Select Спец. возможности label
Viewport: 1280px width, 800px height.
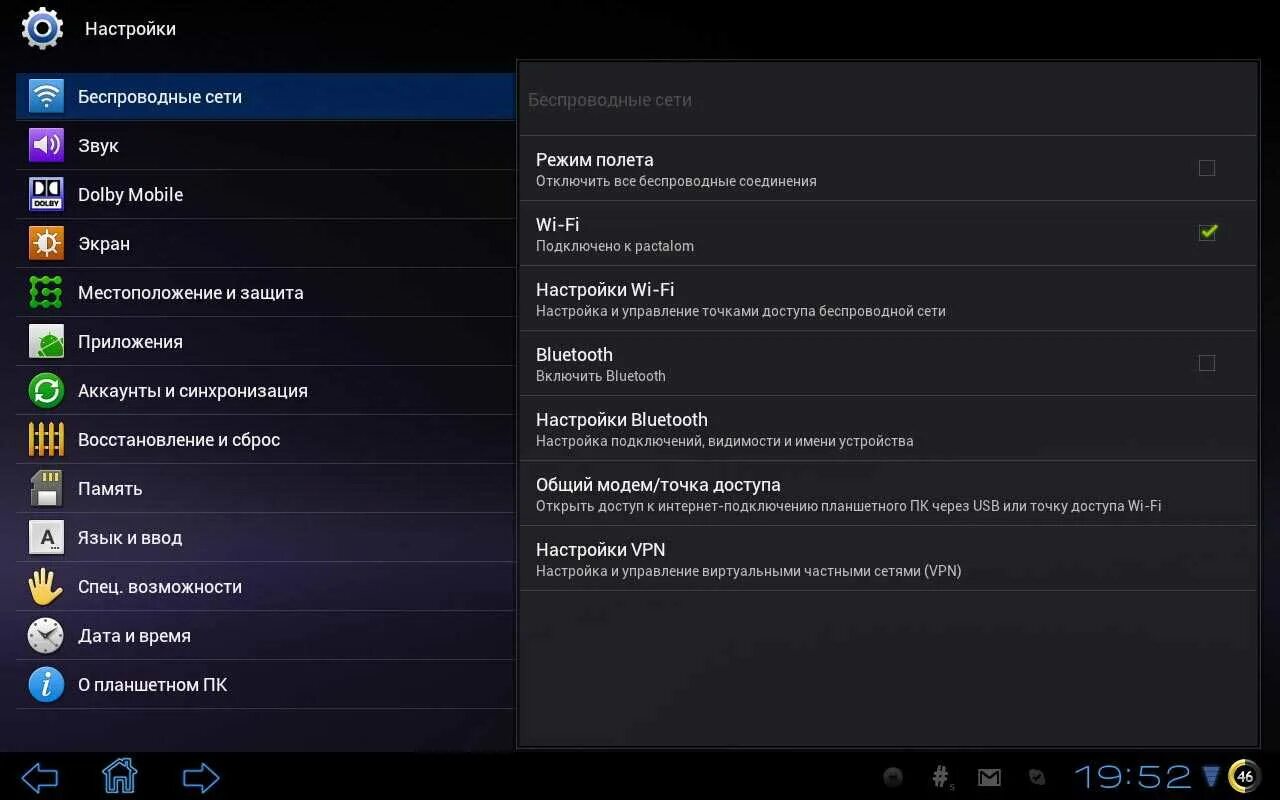pyautogui.click(x=160, y=587)
